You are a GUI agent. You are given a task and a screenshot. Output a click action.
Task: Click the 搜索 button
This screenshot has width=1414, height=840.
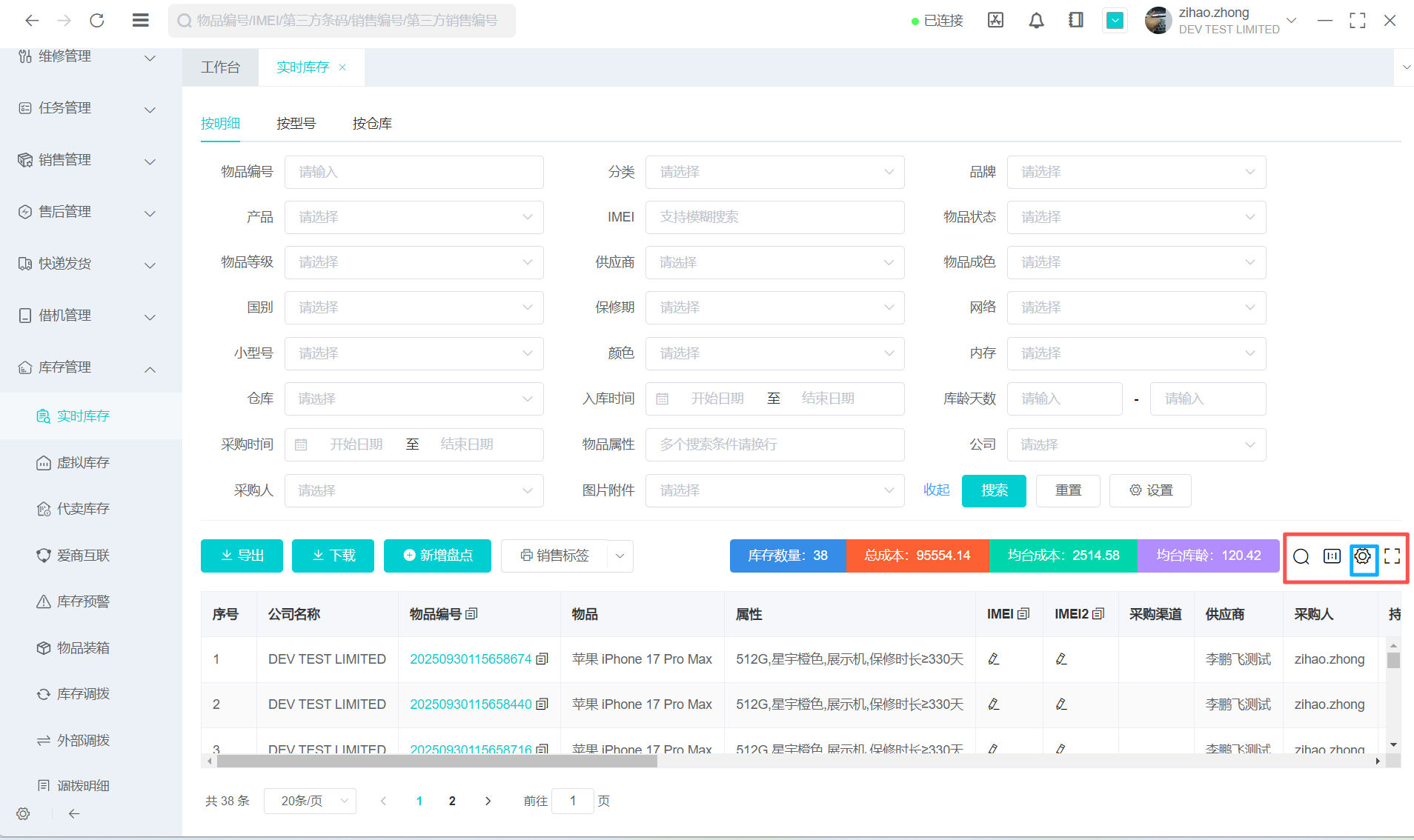(994, 490)
